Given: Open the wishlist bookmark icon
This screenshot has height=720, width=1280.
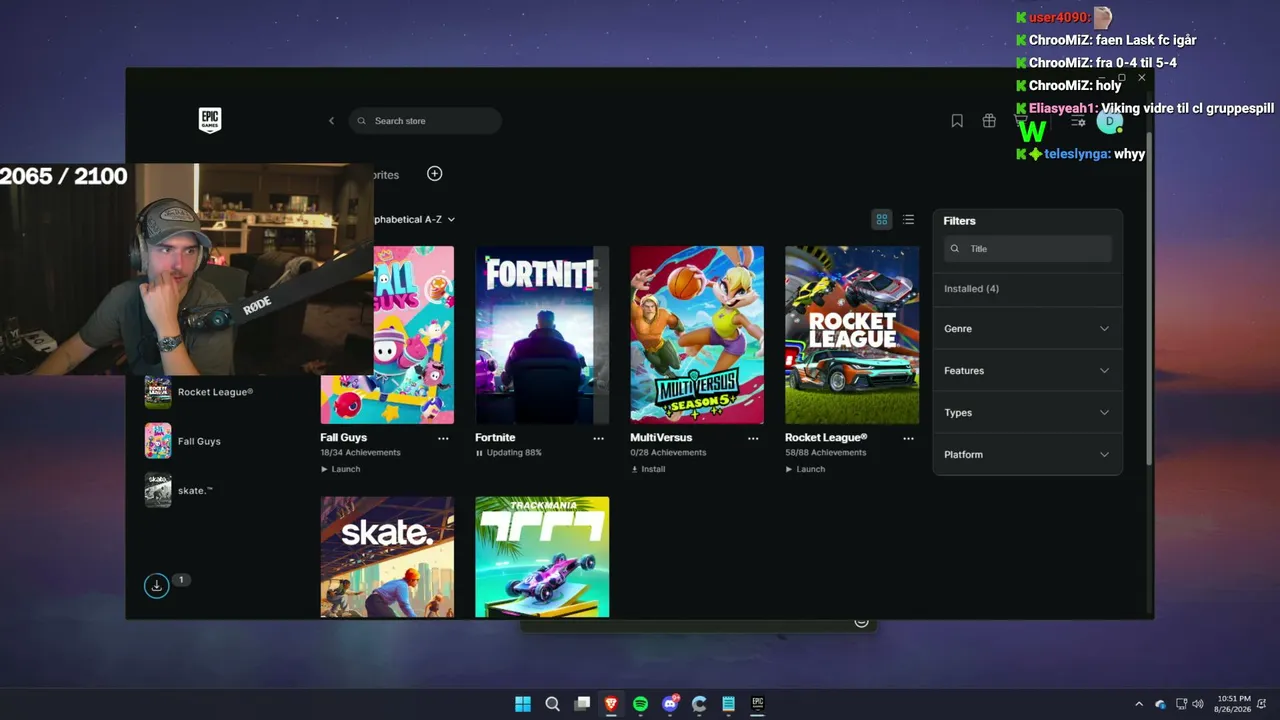Looking at the screenshot, I should tap(957, 121).
